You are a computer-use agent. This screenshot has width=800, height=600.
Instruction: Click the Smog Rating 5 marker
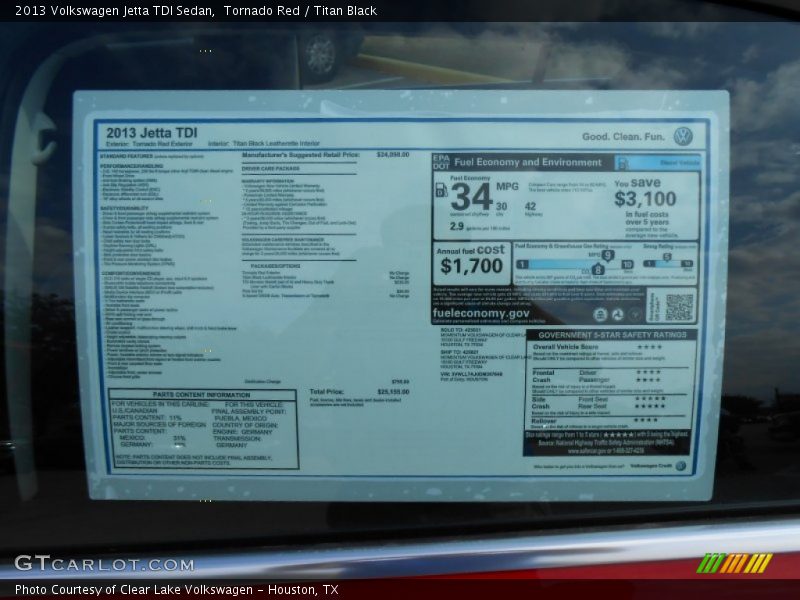[667, 257]
